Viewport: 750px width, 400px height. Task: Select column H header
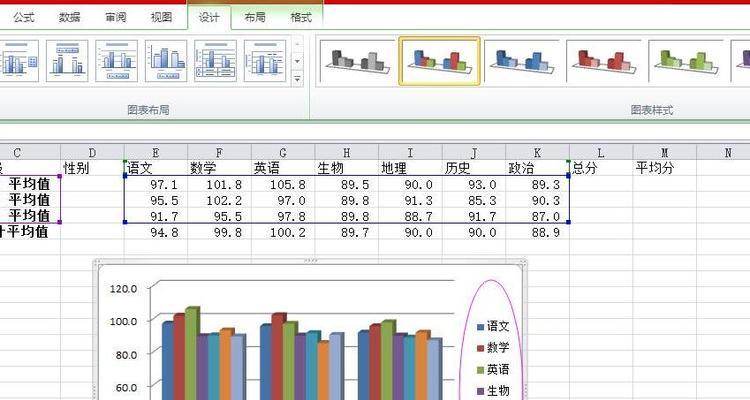coord(346,153)
